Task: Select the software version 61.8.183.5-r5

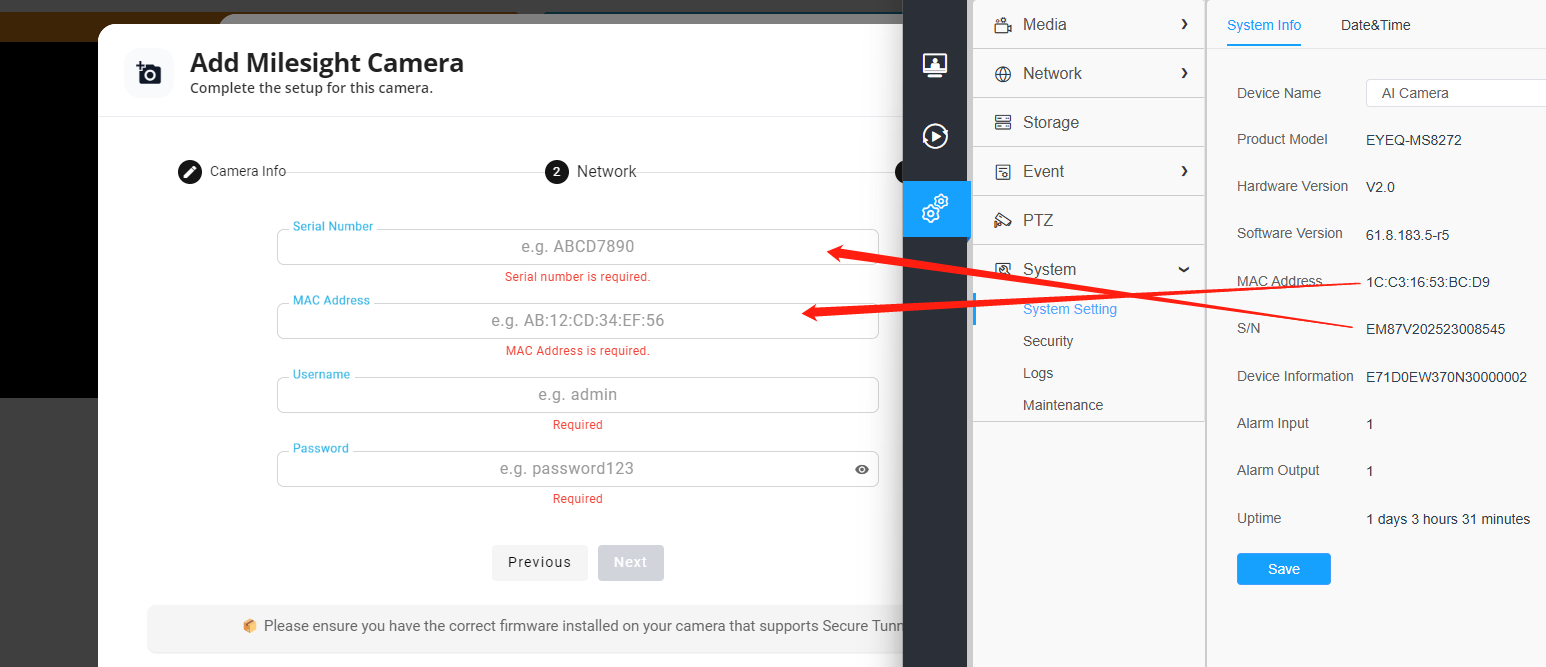Action: 1408,235
